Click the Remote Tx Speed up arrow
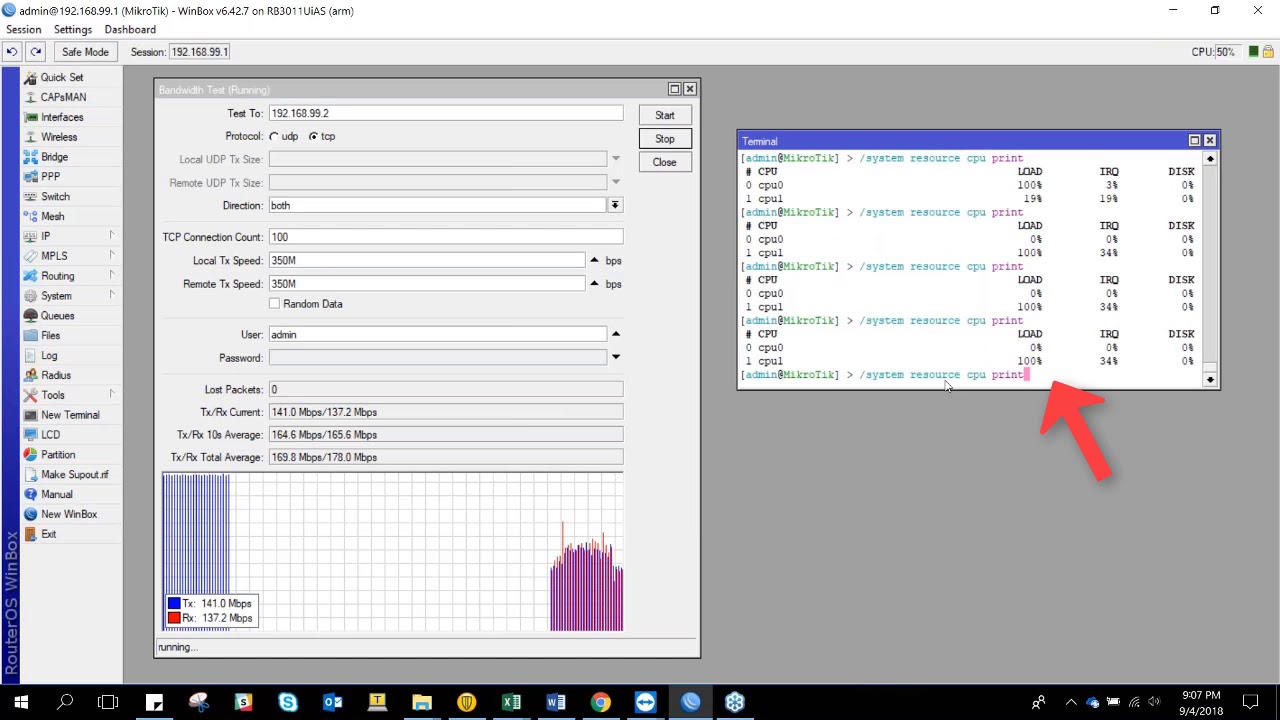The width and height of the screenshot is (1280, 720). 594,284
